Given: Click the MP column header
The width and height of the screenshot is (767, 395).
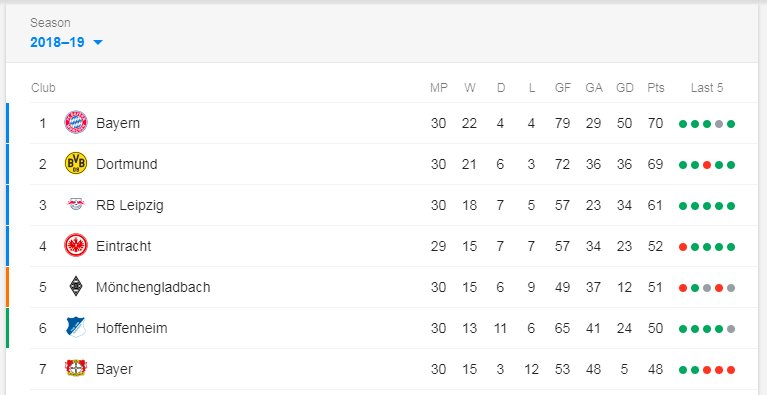Looking at the screenshot, I should click(439, 88).
